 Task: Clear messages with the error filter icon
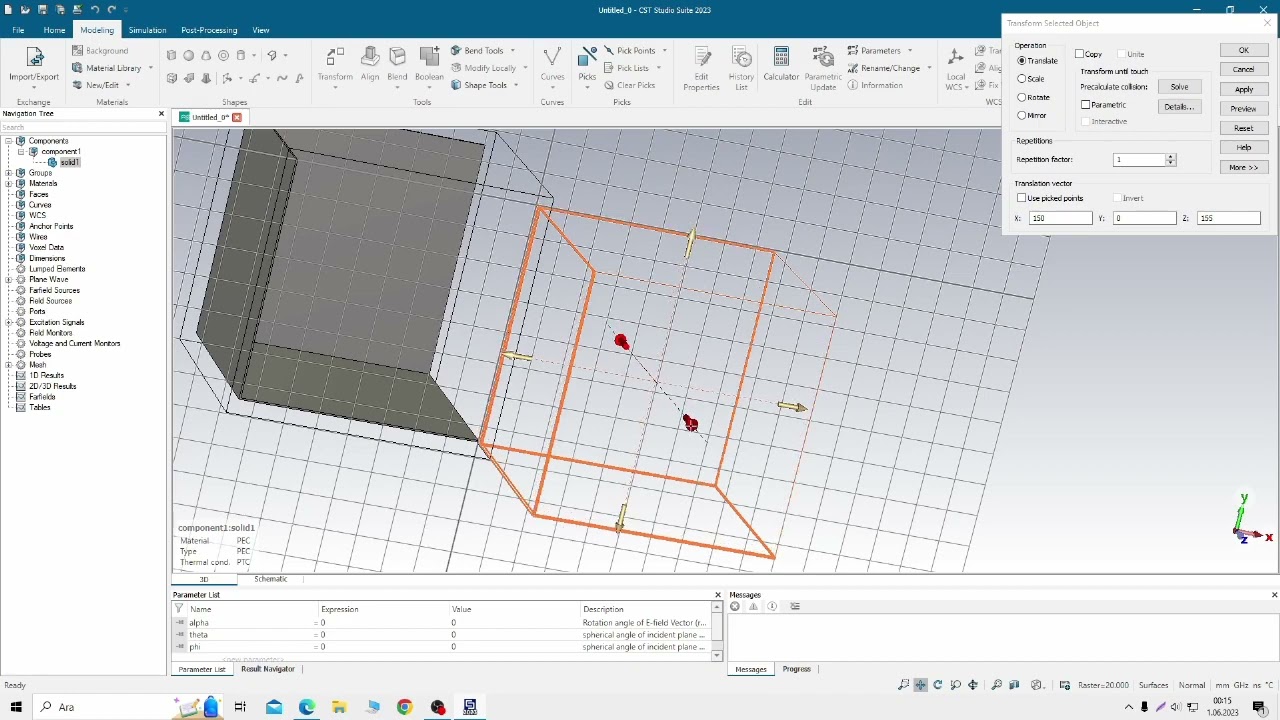[x=735, y=606]
